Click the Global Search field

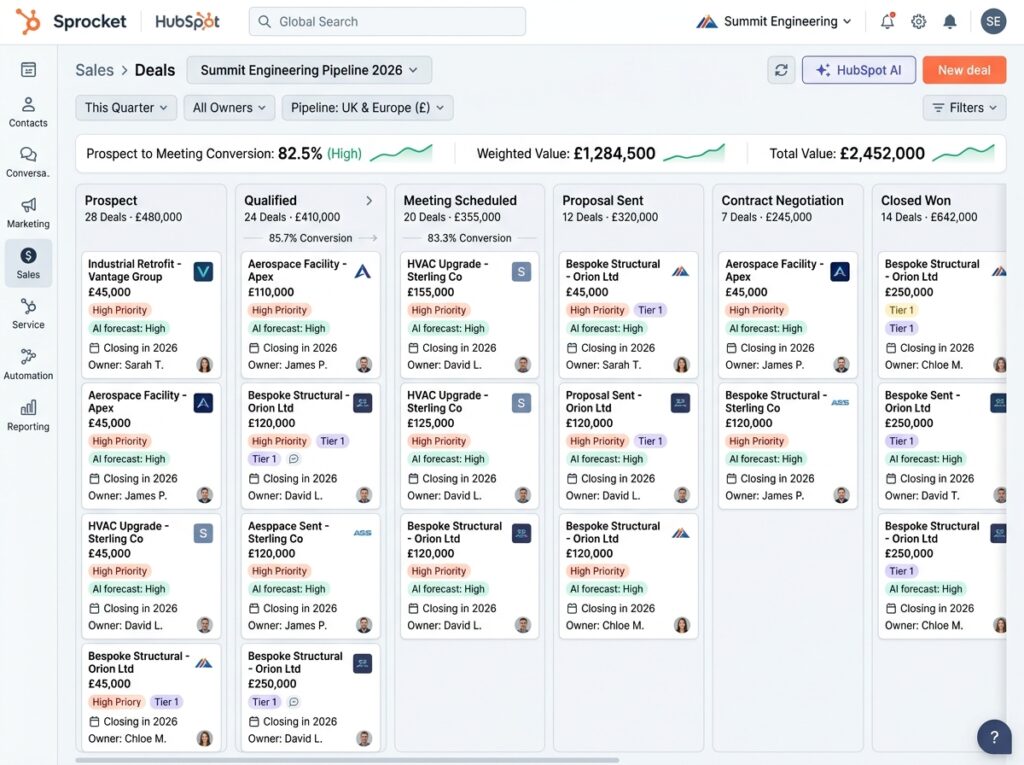(x=387, y=22)
